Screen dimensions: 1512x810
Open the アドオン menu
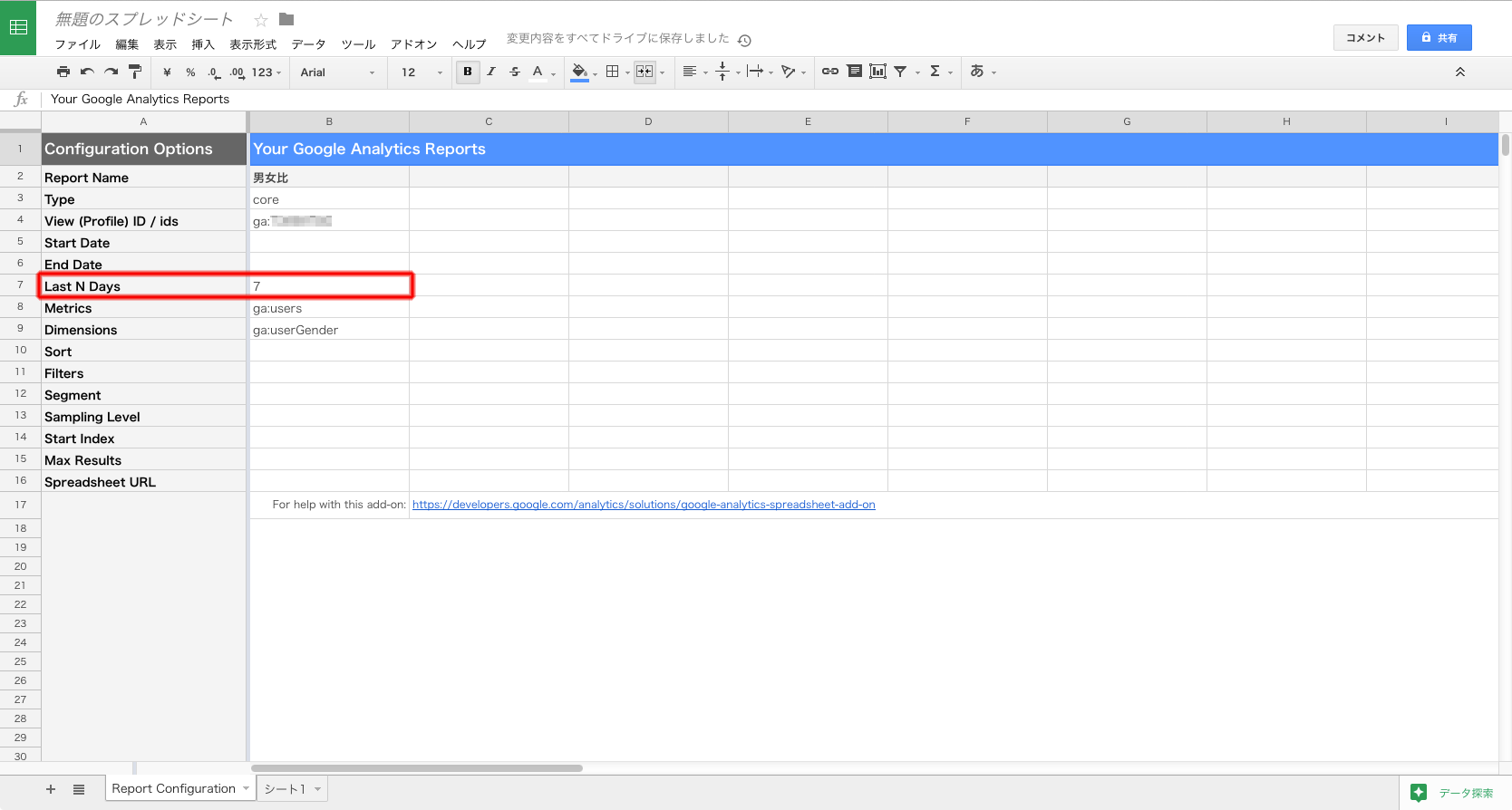[x=413, y=44]
